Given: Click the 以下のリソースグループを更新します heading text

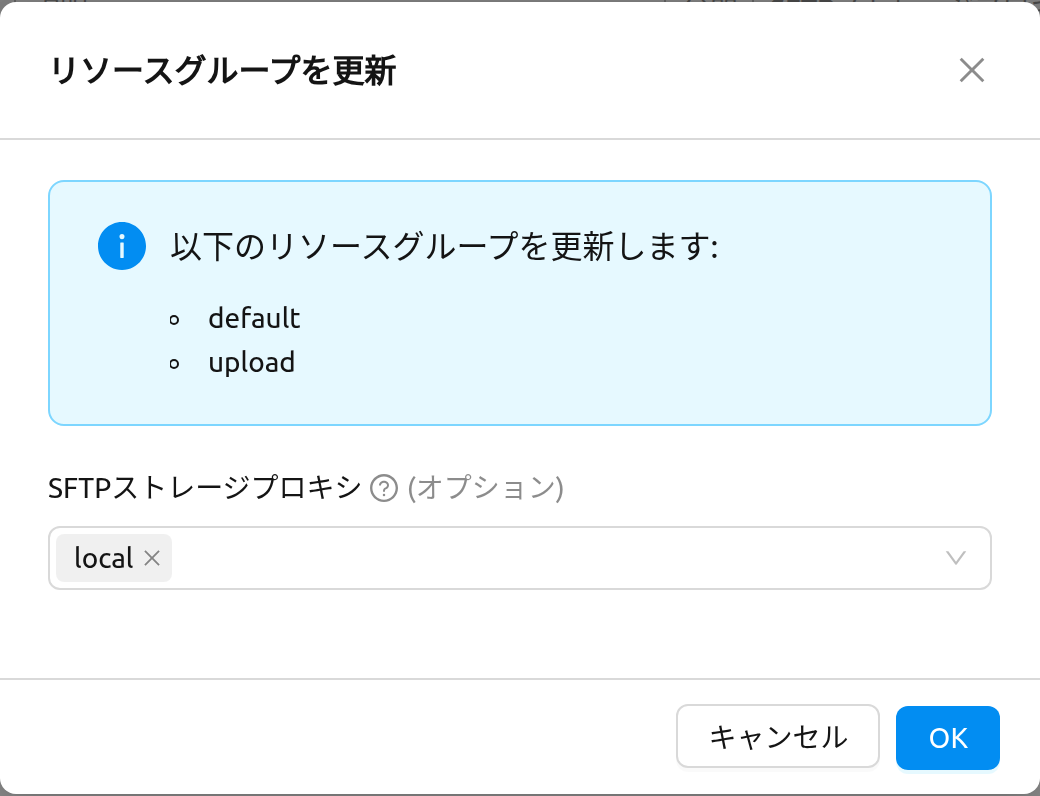Looking at the screenshot, I should click(444, 246).
